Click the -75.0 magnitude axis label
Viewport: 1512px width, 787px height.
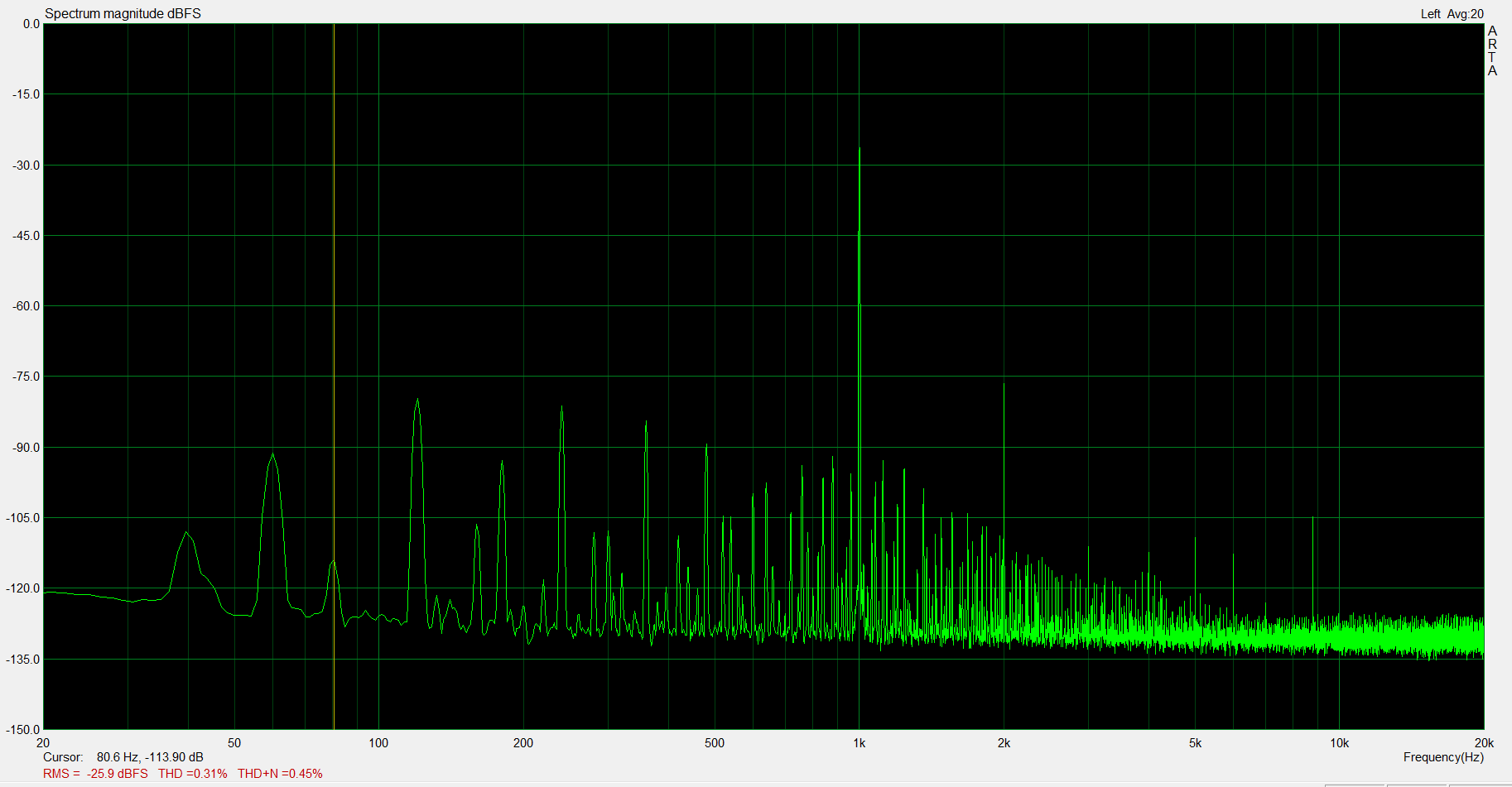26,377
